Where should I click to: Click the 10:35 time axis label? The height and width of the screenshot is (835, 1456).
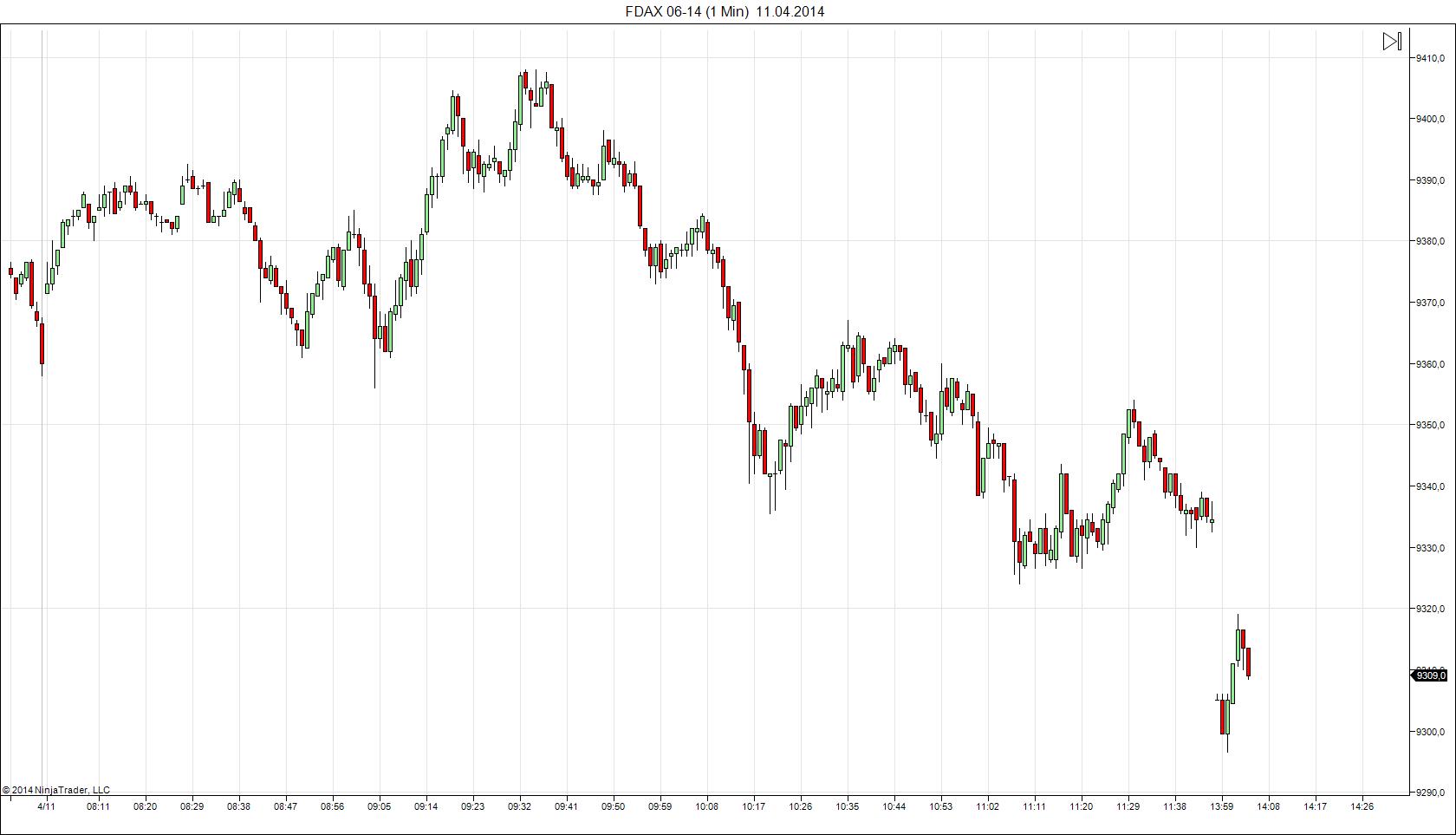click(x=848, y=806)
